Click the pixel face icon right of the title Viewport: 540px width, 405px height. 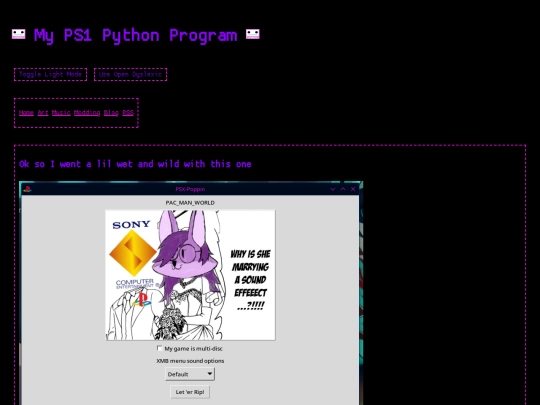(252, 34)
